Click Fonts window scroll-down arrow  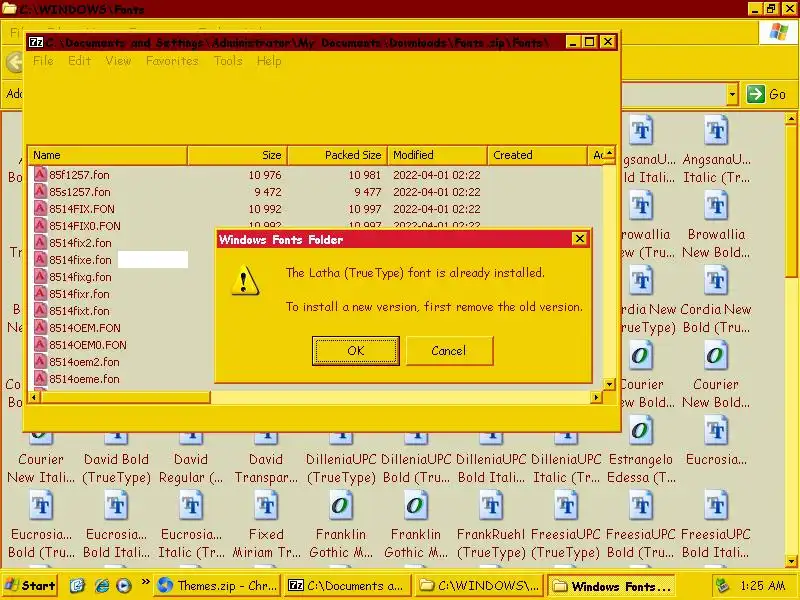(791, 561)
